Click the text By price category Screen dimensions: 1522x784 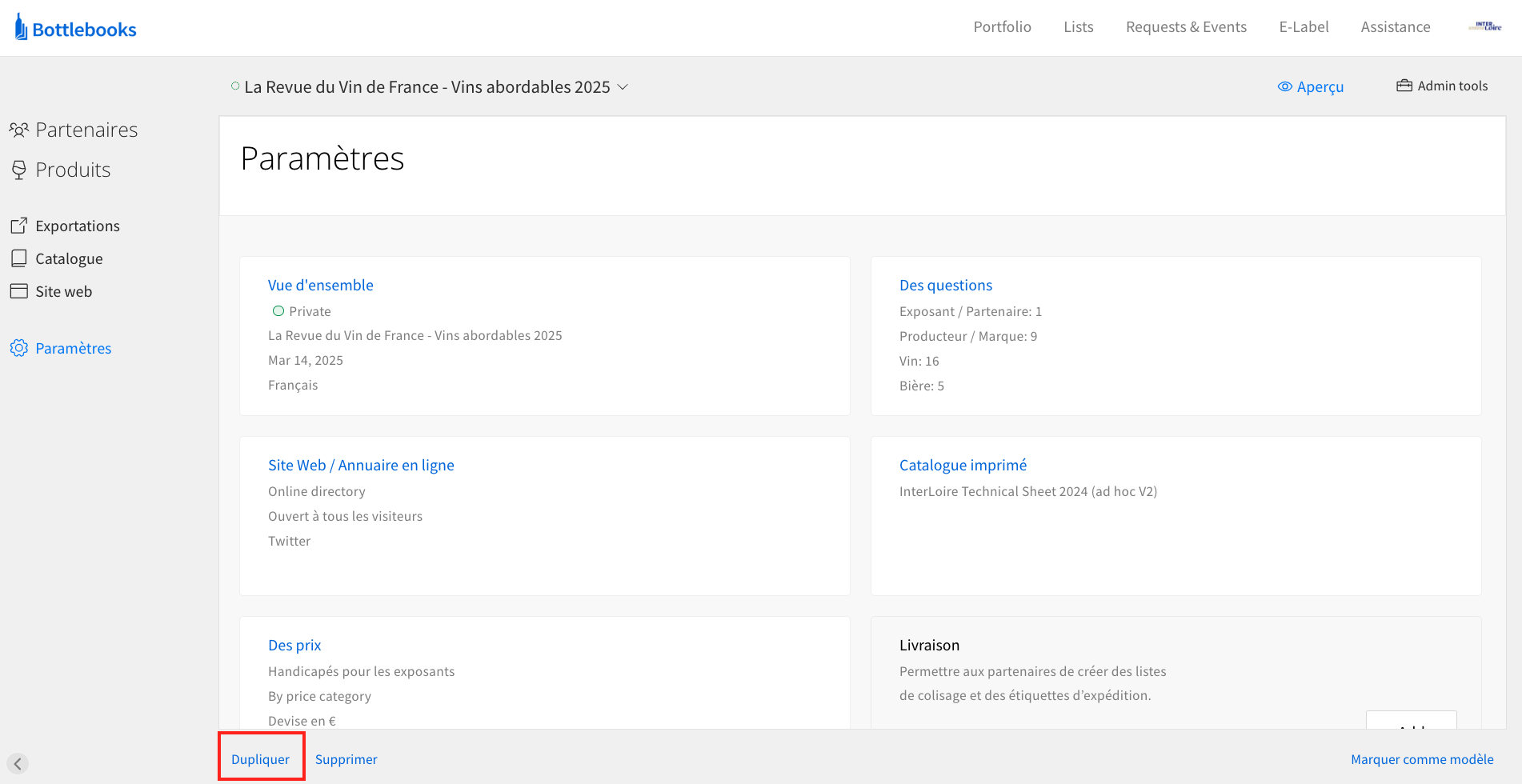point(319,696)
